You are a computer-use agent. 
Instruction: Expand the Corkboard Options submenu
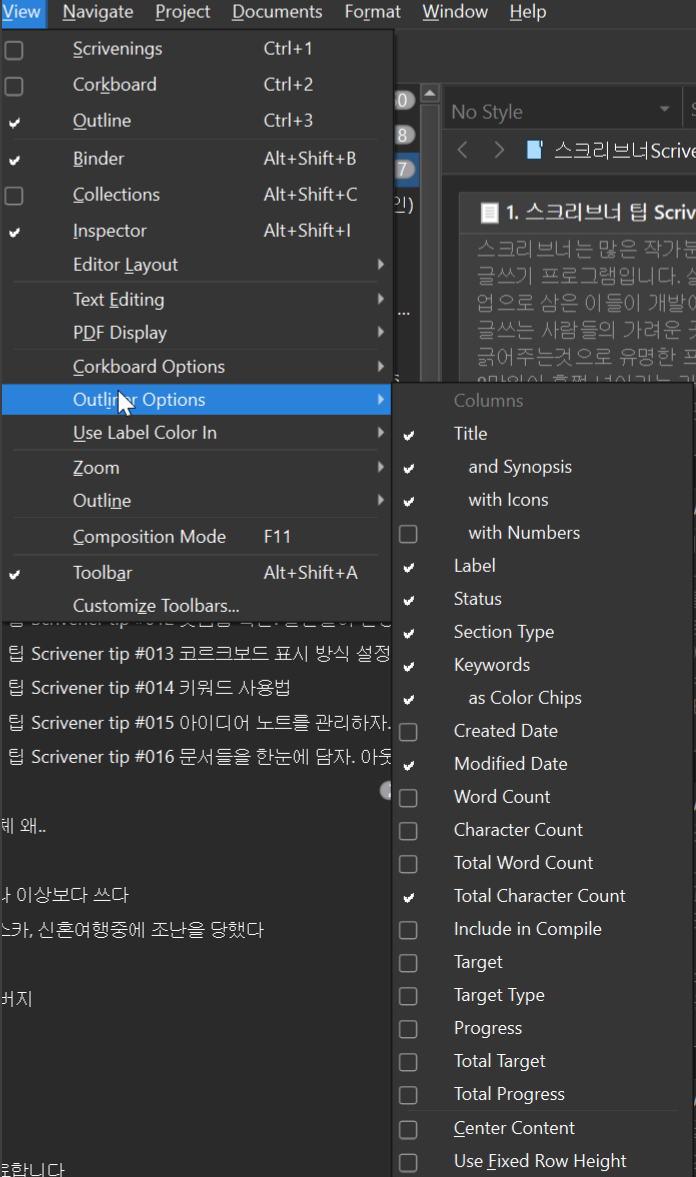[x=196, y=366]
